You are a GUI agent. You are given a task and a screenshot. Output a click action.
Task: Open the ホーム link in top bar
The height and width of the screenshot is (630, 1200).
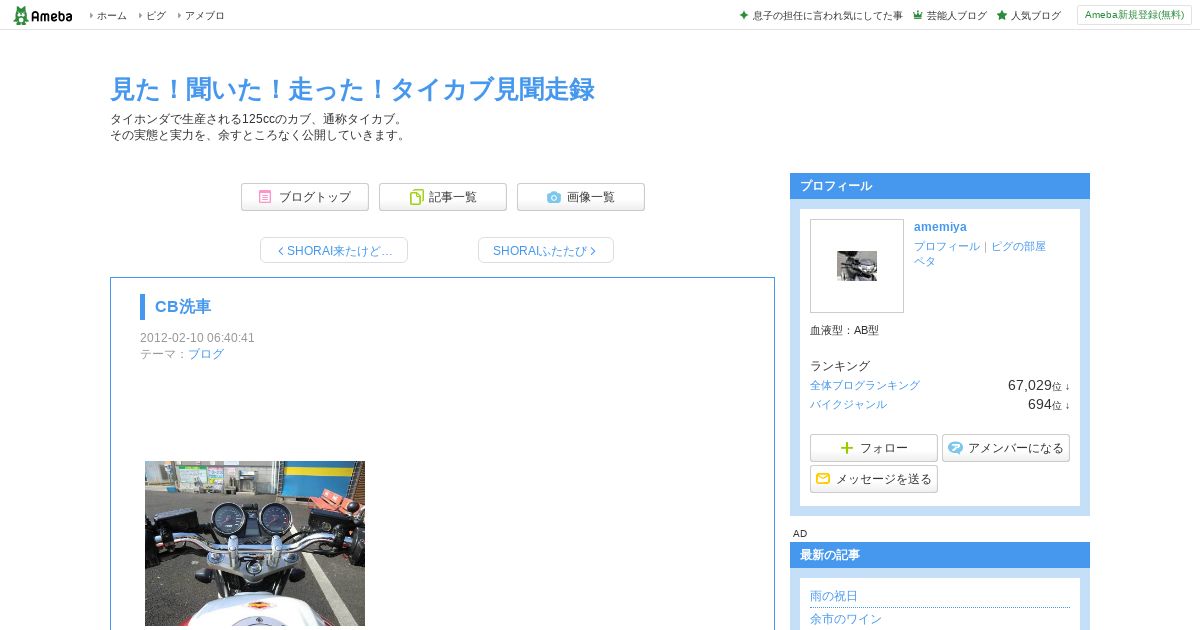pyautogui.click(x=111, y=16)
